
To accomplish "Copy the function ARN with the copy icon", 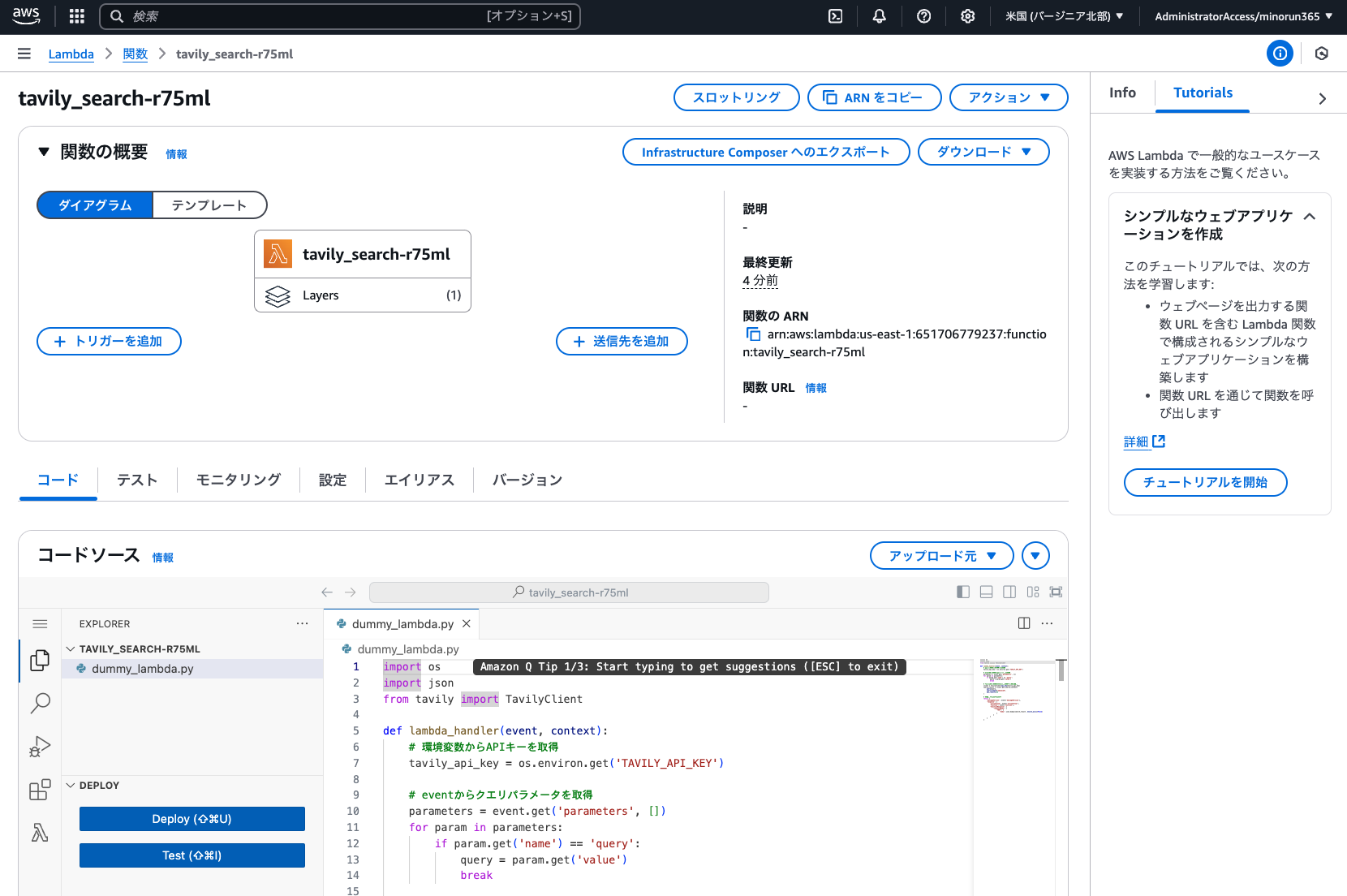I will [753, 334].
